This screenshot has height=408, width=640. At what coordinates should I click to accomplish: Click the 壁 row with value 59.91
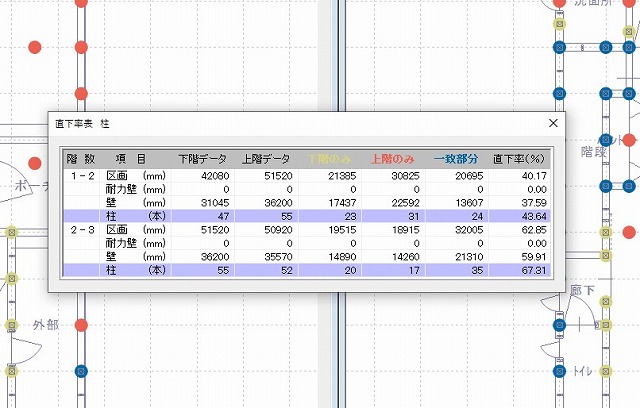click(300, 256)
